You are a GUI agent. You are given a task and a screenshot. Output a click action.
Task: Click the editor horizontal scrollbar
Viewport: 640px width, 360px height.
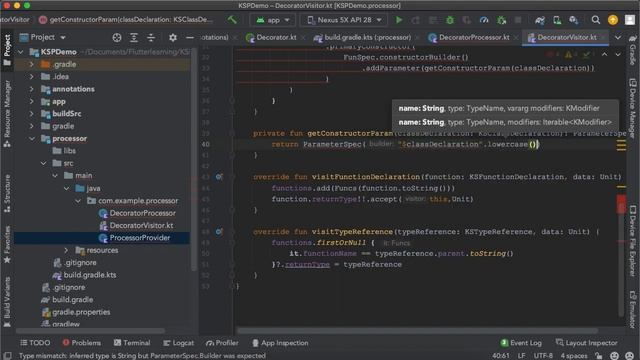(417, 331)
